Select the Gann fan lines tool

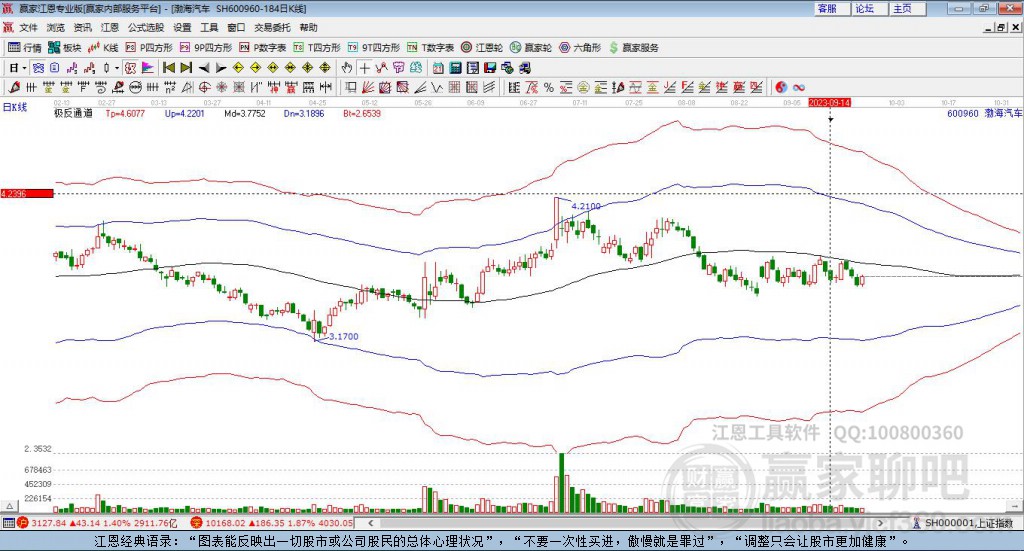[x=368, y=87]
